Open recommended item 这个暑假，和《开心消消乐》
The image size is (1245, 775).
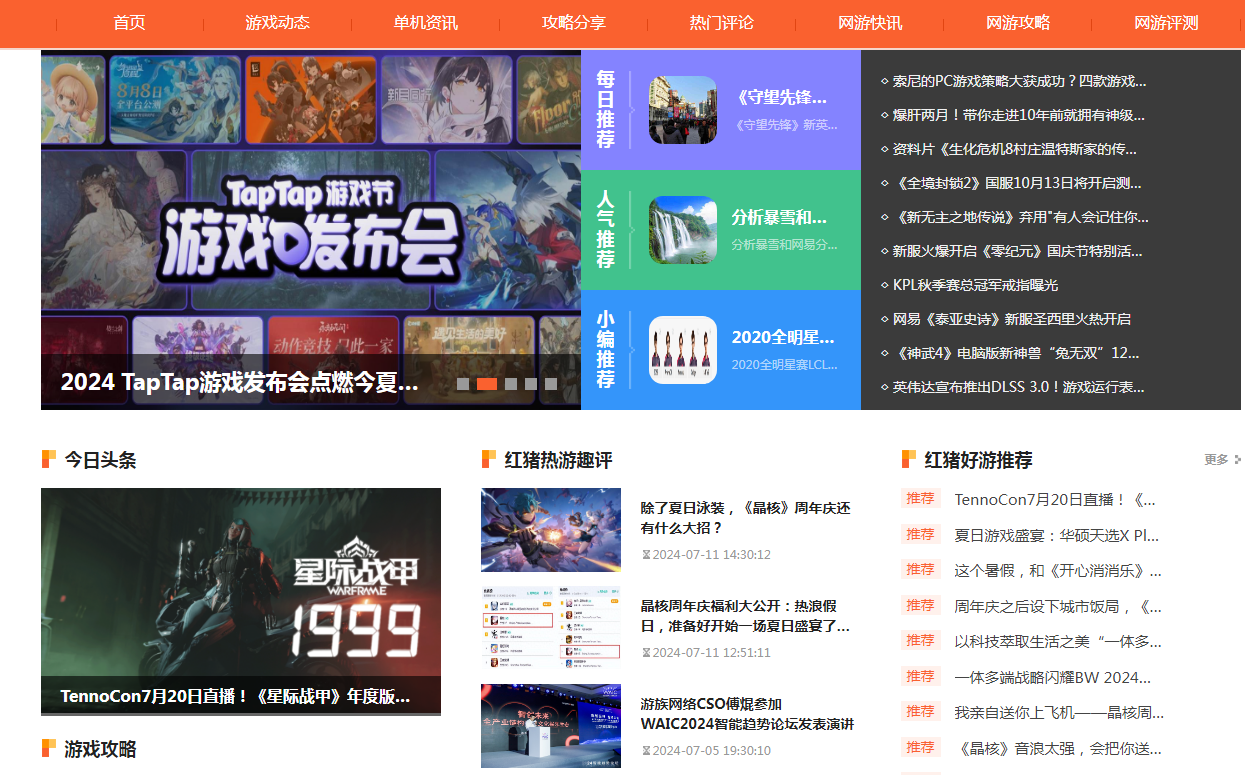pos(1058,571)
